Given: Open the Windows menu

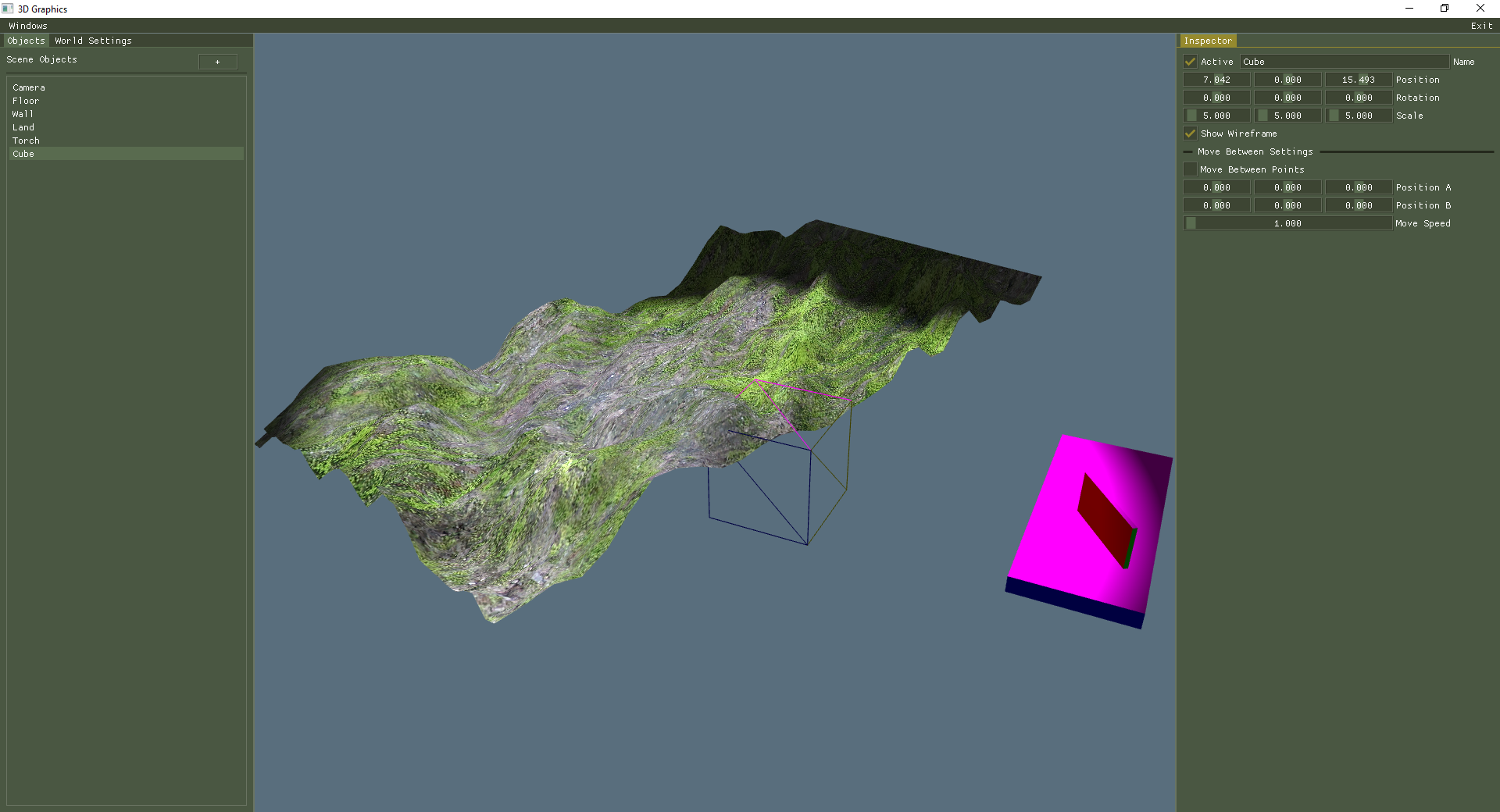Looking at the screenshot, I should click(27, 25).
